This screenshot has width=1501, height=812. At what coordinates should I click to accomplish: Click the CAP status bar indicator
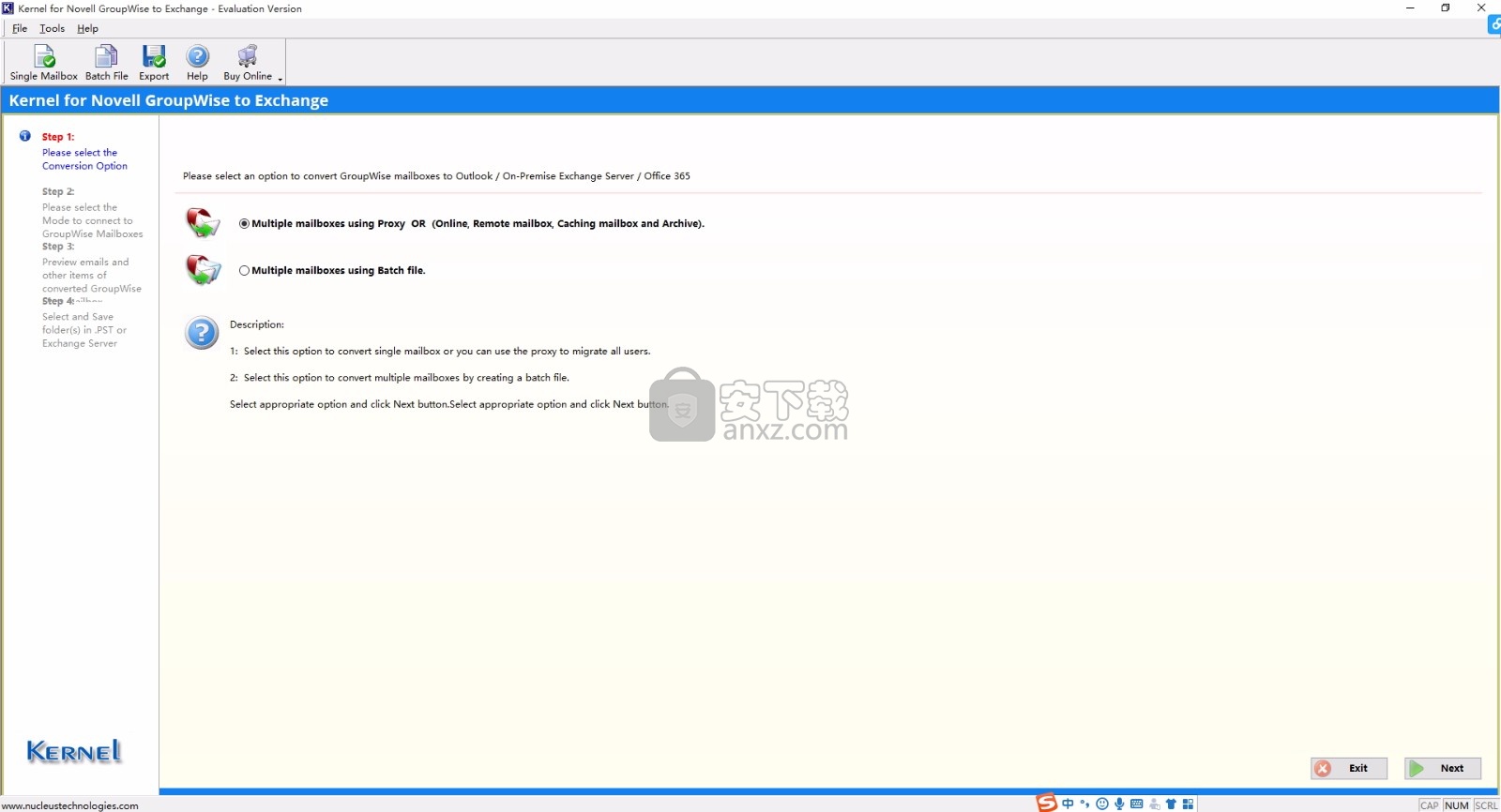coord(1430,805)
